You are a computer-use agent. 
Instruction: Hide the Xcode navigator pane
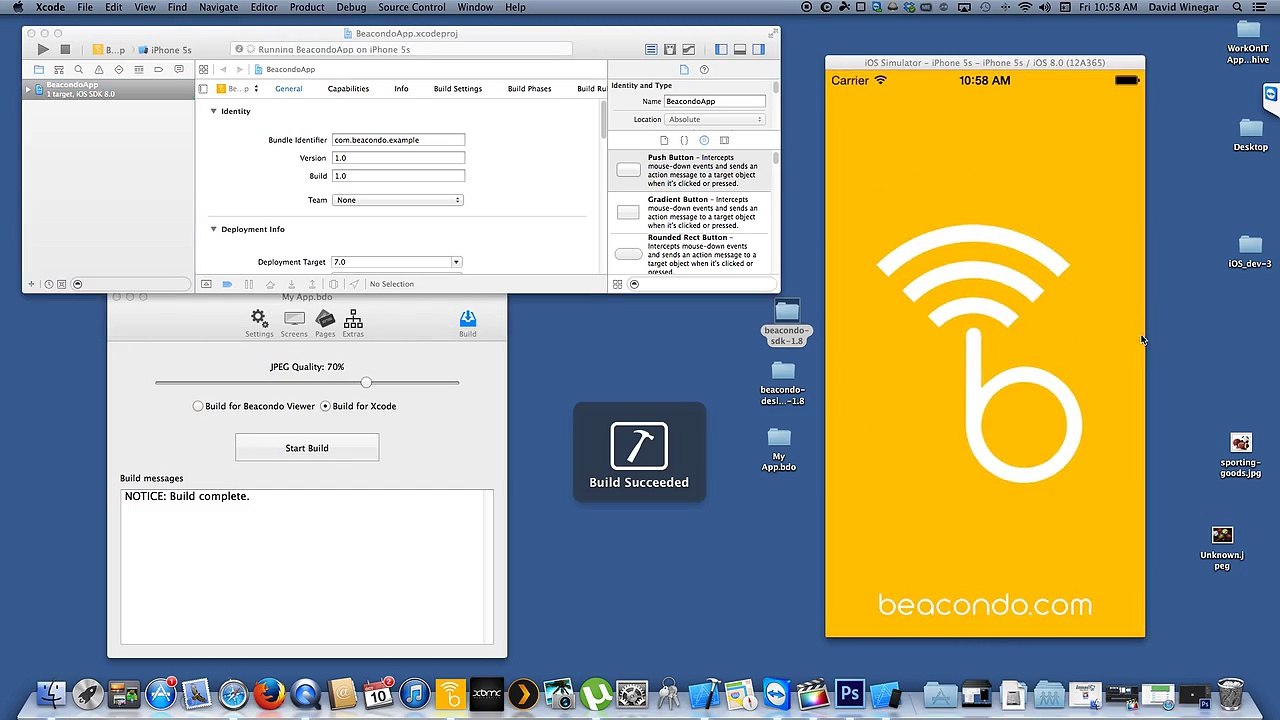(x=721, y=49)
